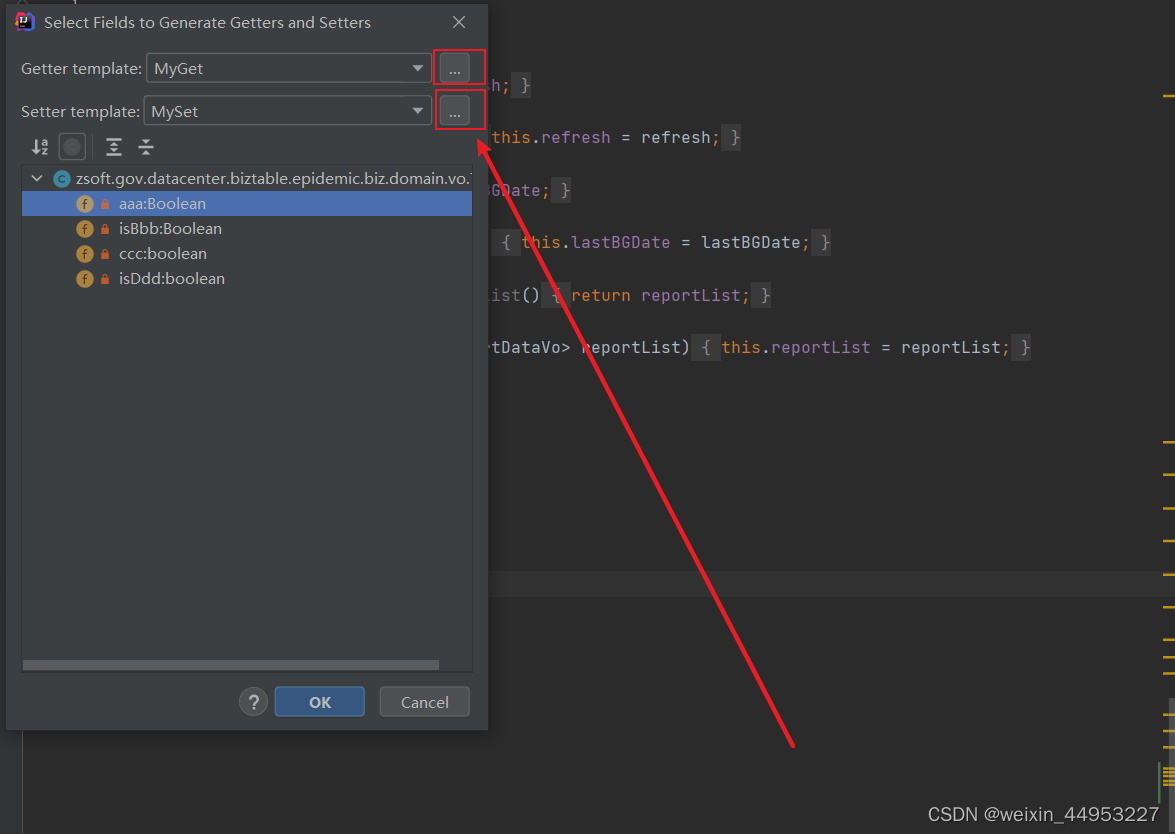Click the private lock icon on aaa:Boolean
The width and height of the screenshot is (1175, 834).
coord(105,204)
